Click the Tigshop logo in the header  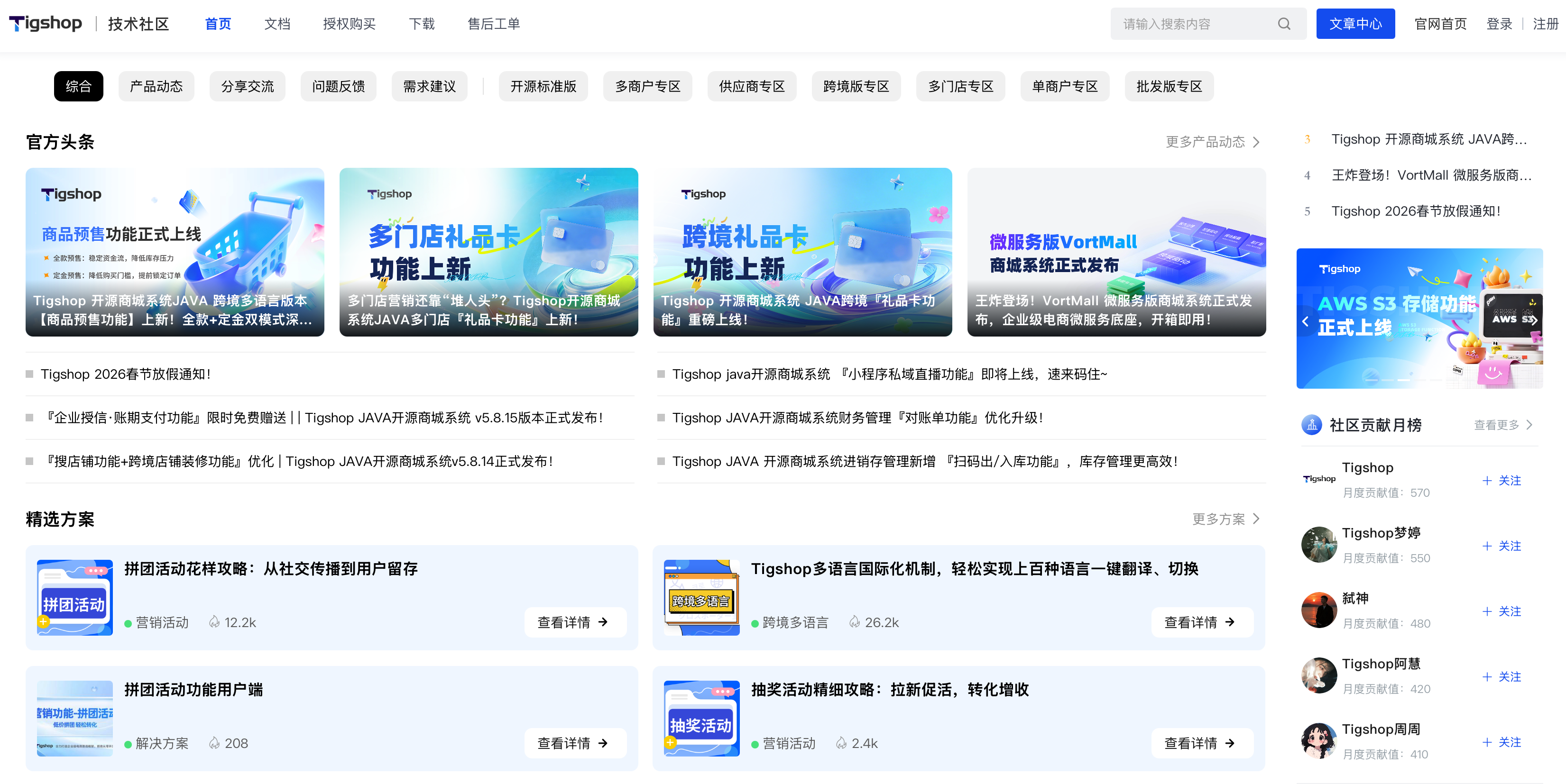pos(46,24)
